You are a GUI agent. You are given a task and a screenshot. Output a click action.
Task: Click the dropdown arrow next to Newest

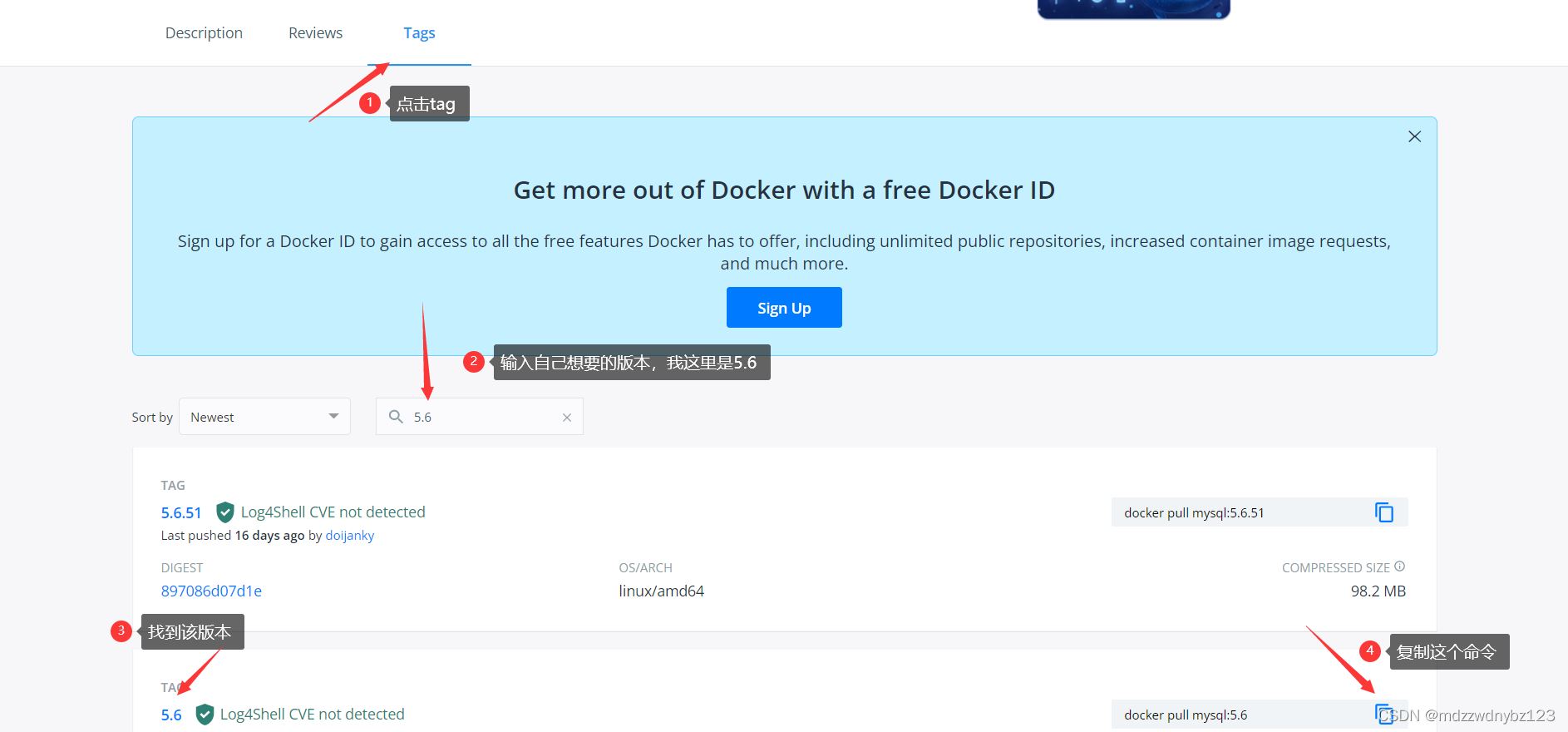click(333, 416)
